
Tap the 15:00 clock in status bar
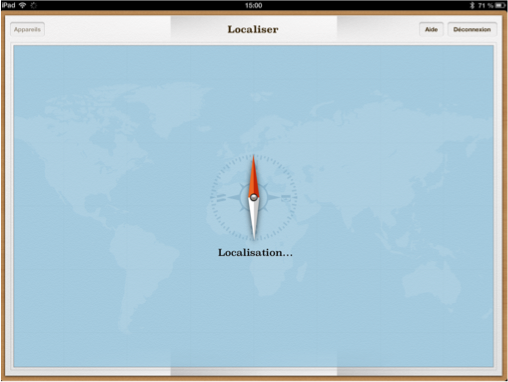pyautogui.click(x=253, y=5)
